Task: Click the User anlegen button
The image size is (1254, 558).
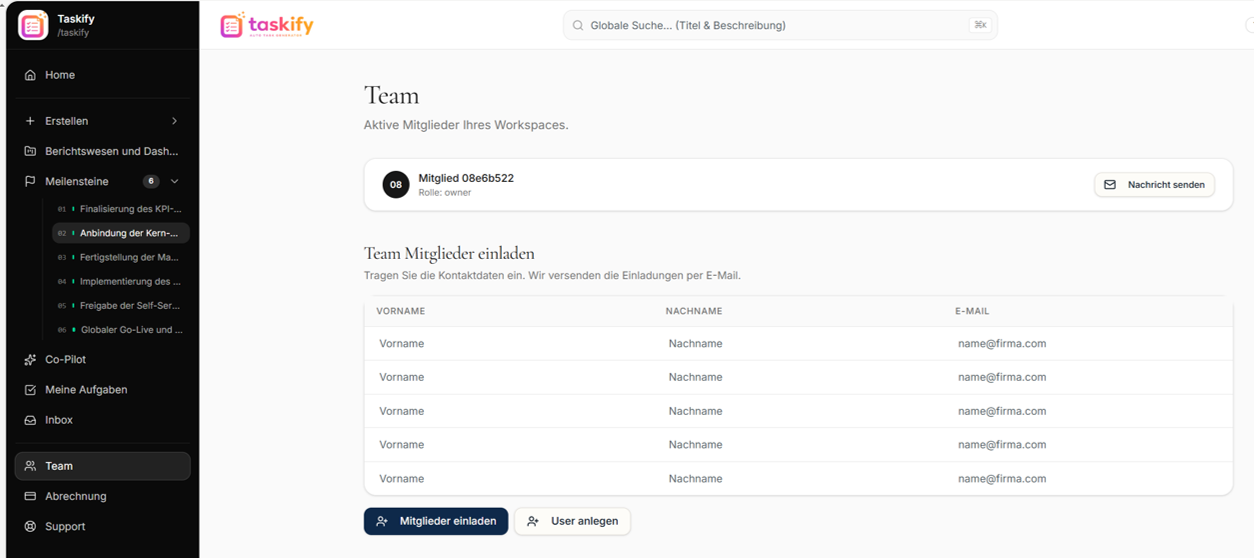Action: [572, 521]
